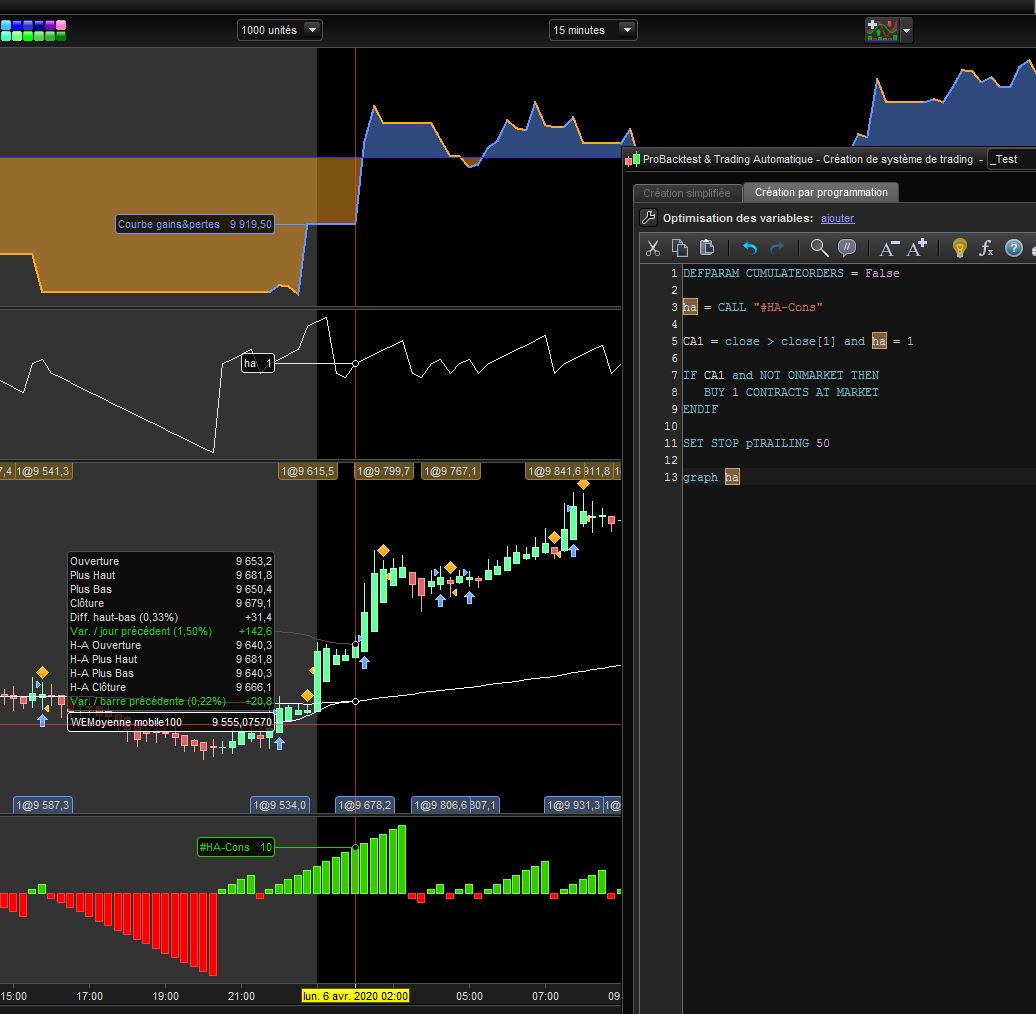Click the ajouter link
This screenshot has width=1036, height=1014.
[837, 218]
